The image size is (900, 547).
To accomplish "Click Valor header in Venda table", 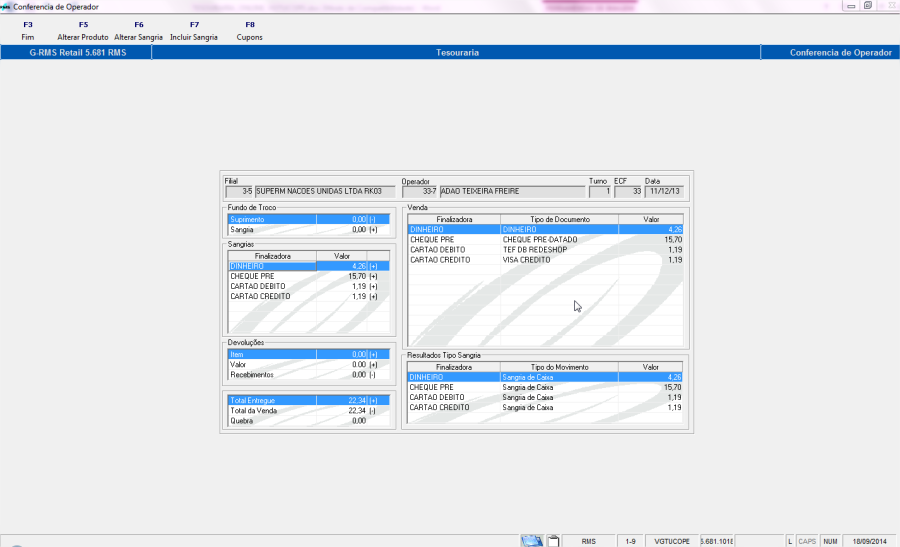I will (651, 219).
